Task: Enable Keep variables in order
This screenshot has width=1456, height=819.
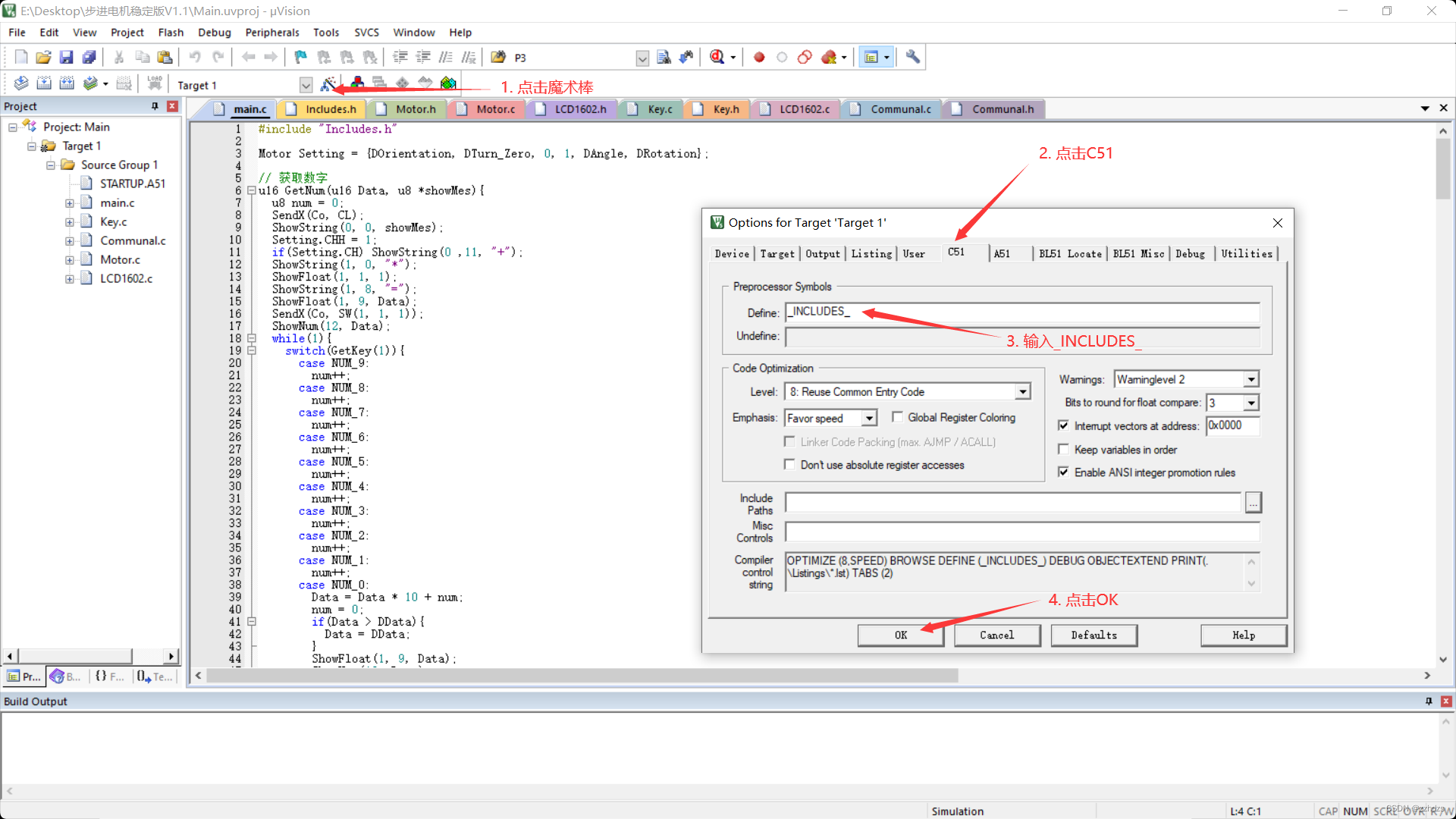Action: click(1063, 449)
